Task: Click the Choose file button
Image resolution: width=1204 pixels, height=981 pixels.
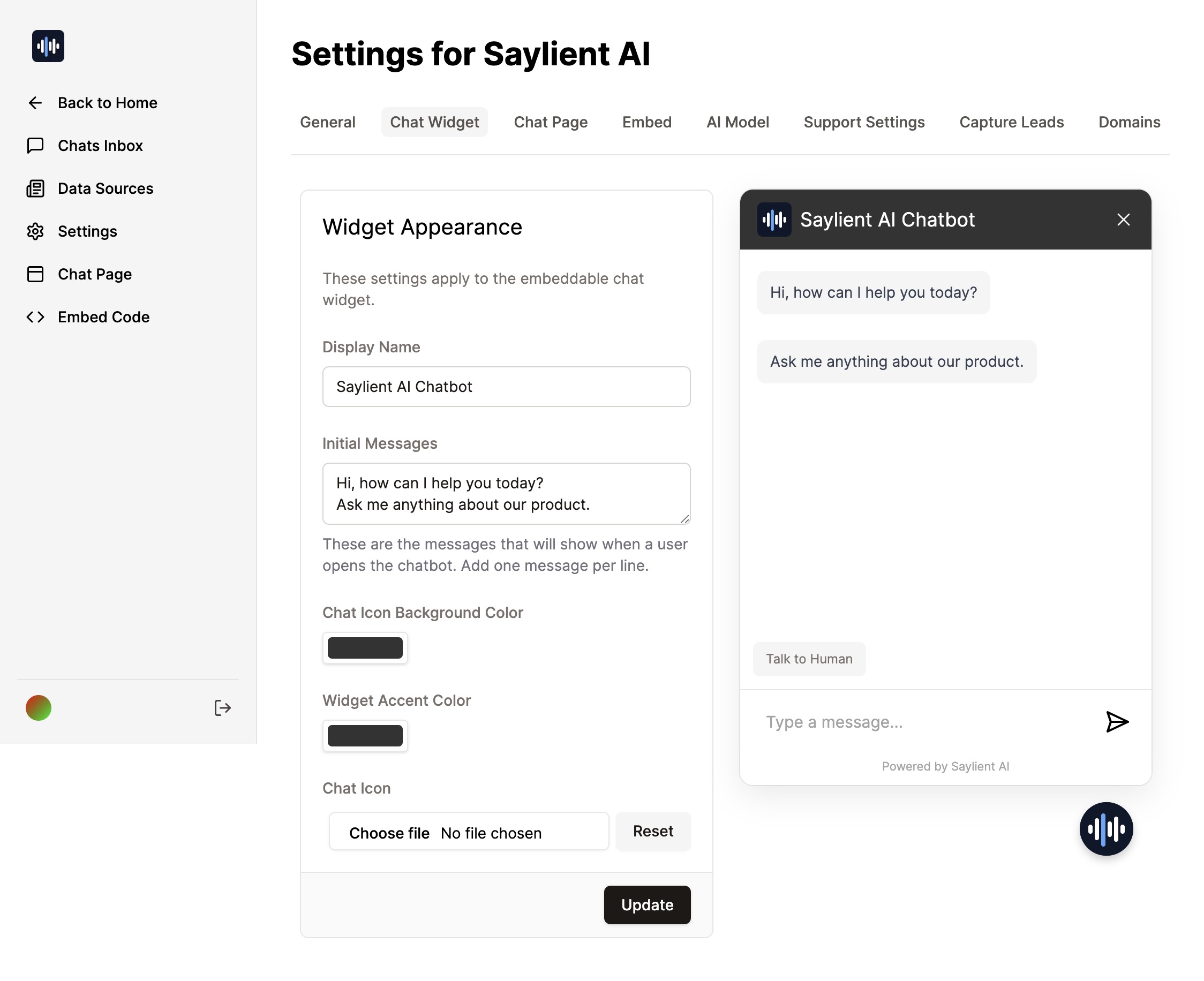Action: click(389, 833)
